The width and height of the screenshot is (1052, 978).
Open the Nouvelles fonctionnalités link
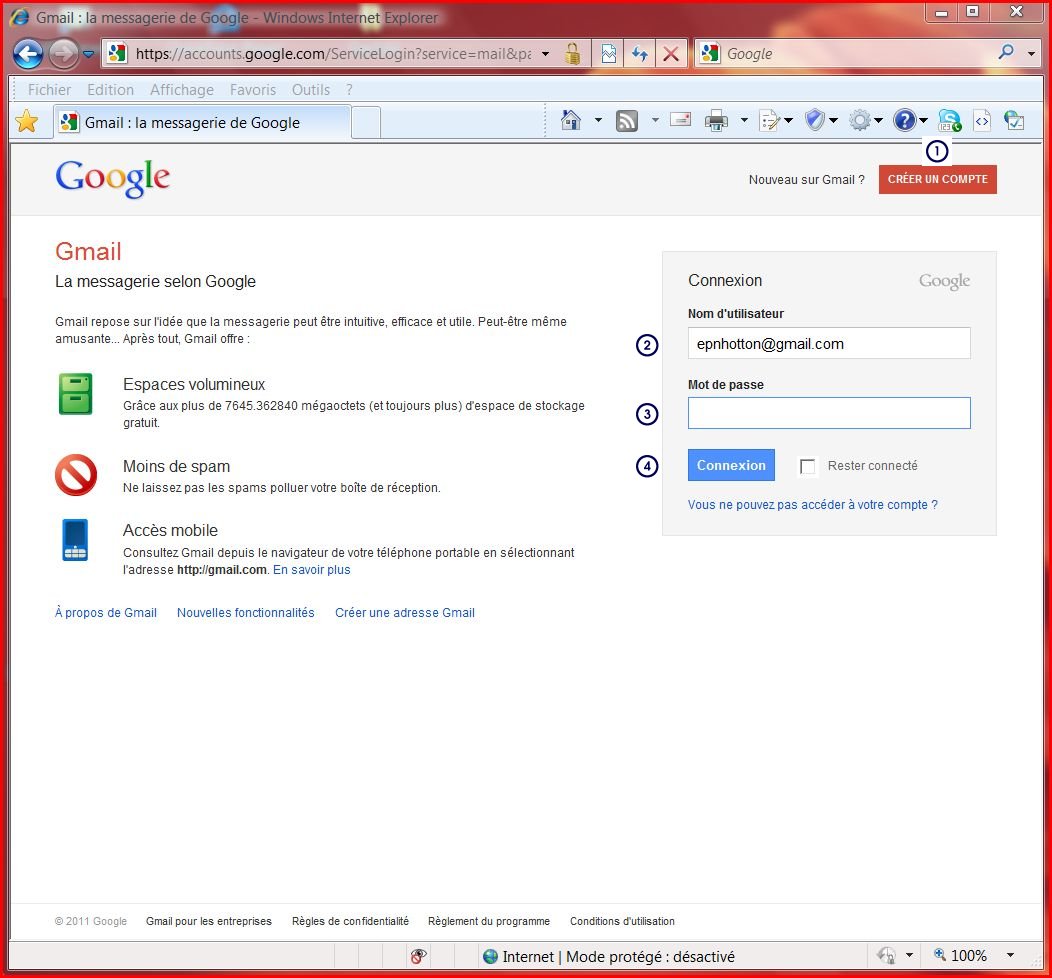pos(246,612)
